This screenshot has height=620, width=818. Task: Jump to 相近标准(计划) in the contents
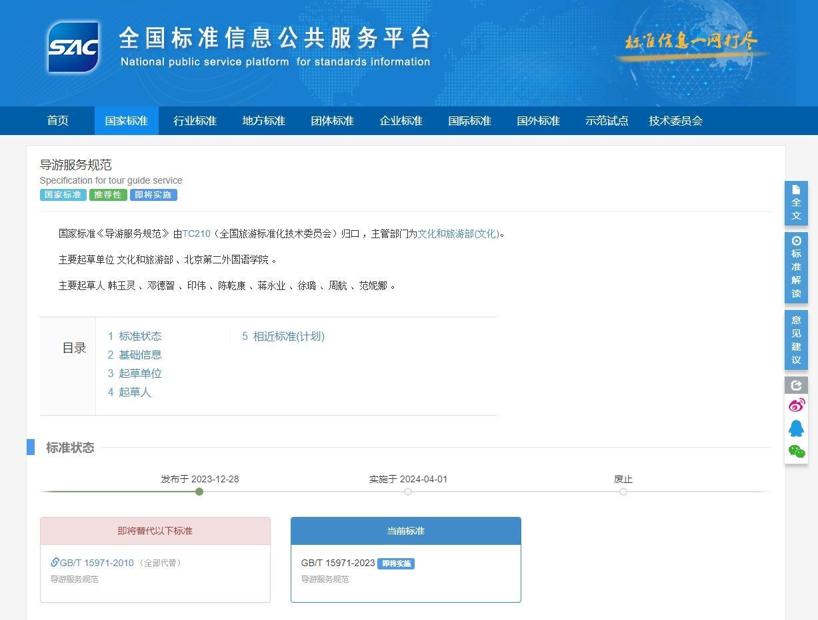(x=283, y=336)
